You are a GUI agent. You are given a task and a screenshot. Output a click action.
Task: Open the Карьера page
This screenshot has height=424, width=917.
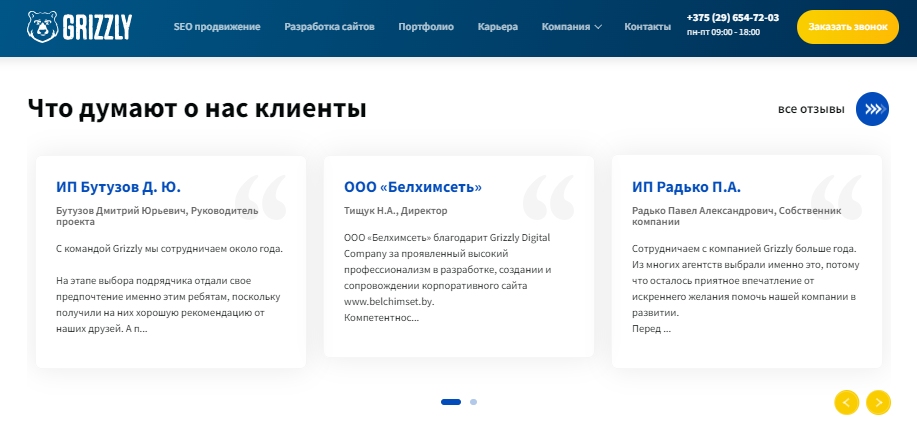pos(498,27)
